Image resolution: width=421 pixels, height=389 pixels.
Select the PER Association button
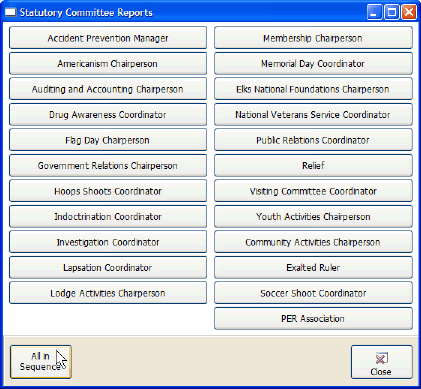pos(313,319)
